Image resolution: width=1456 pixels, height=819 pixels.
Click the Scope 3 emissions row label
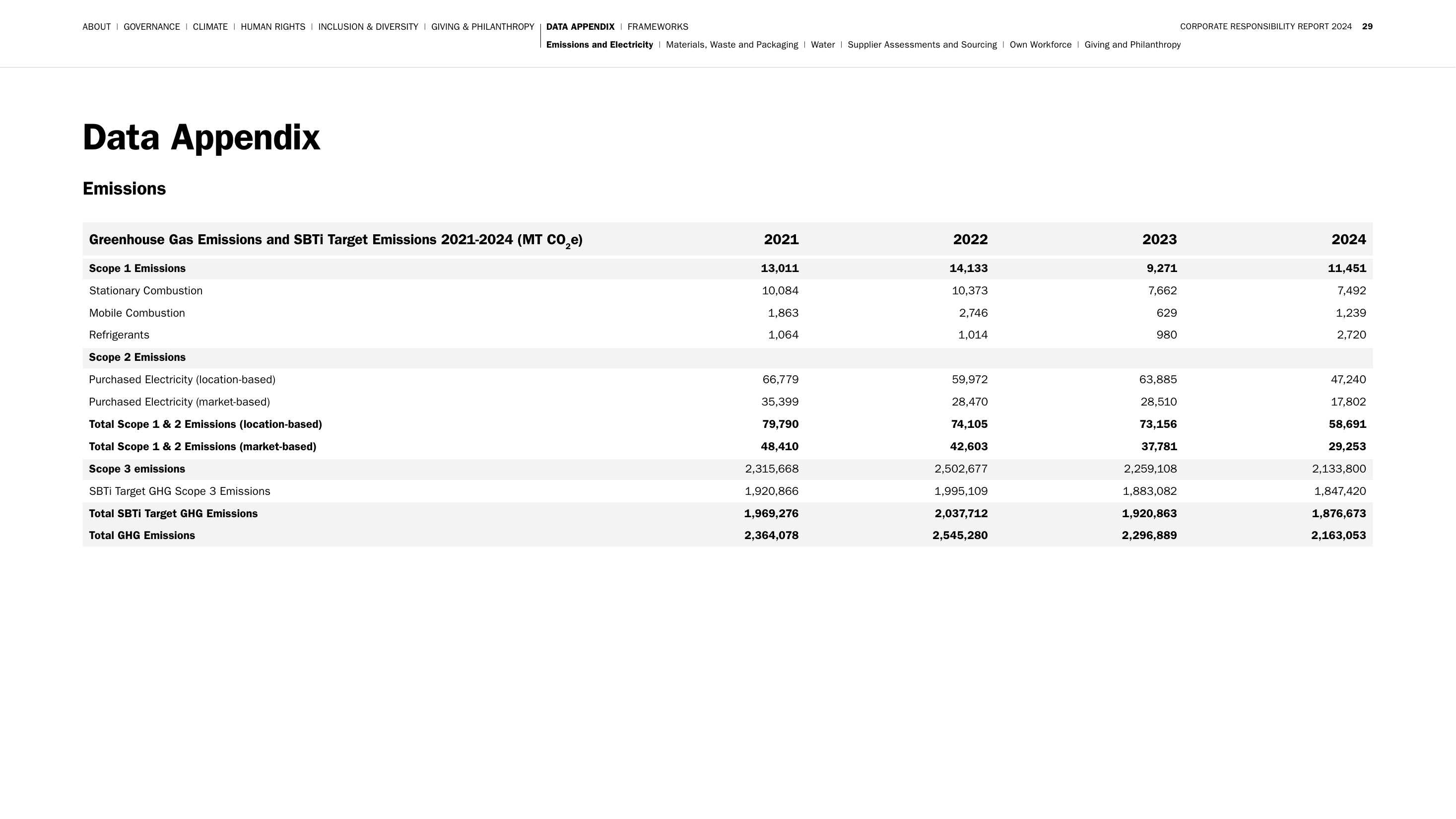pyautogui.click(x=137, y=469)
